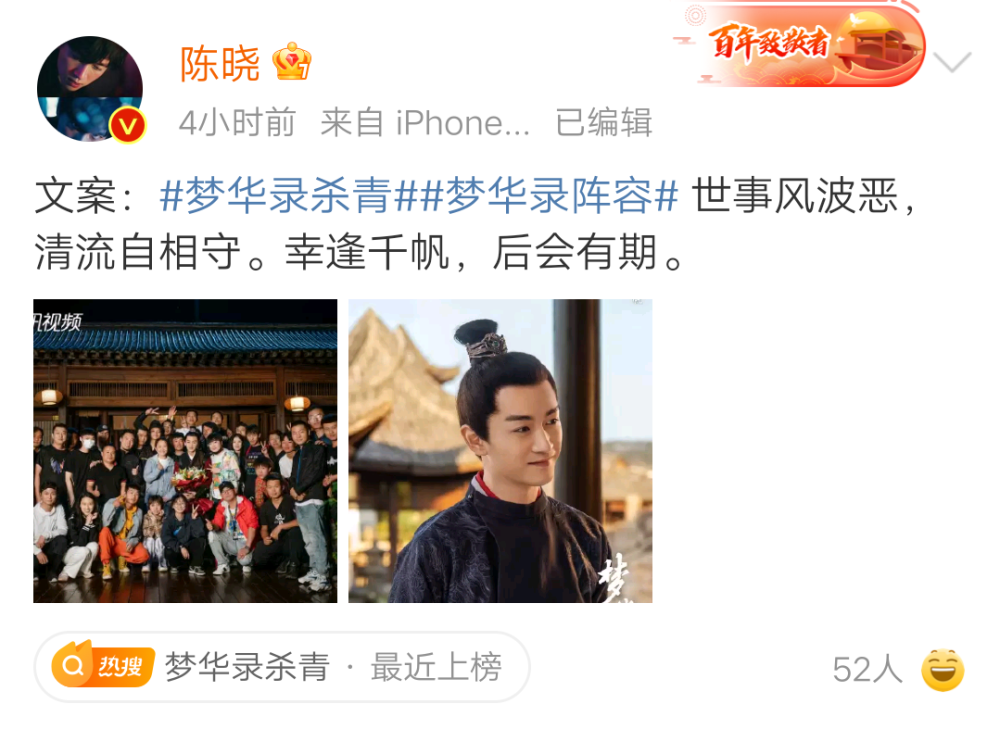Tap the 52人 reaction count

point(867,670)
